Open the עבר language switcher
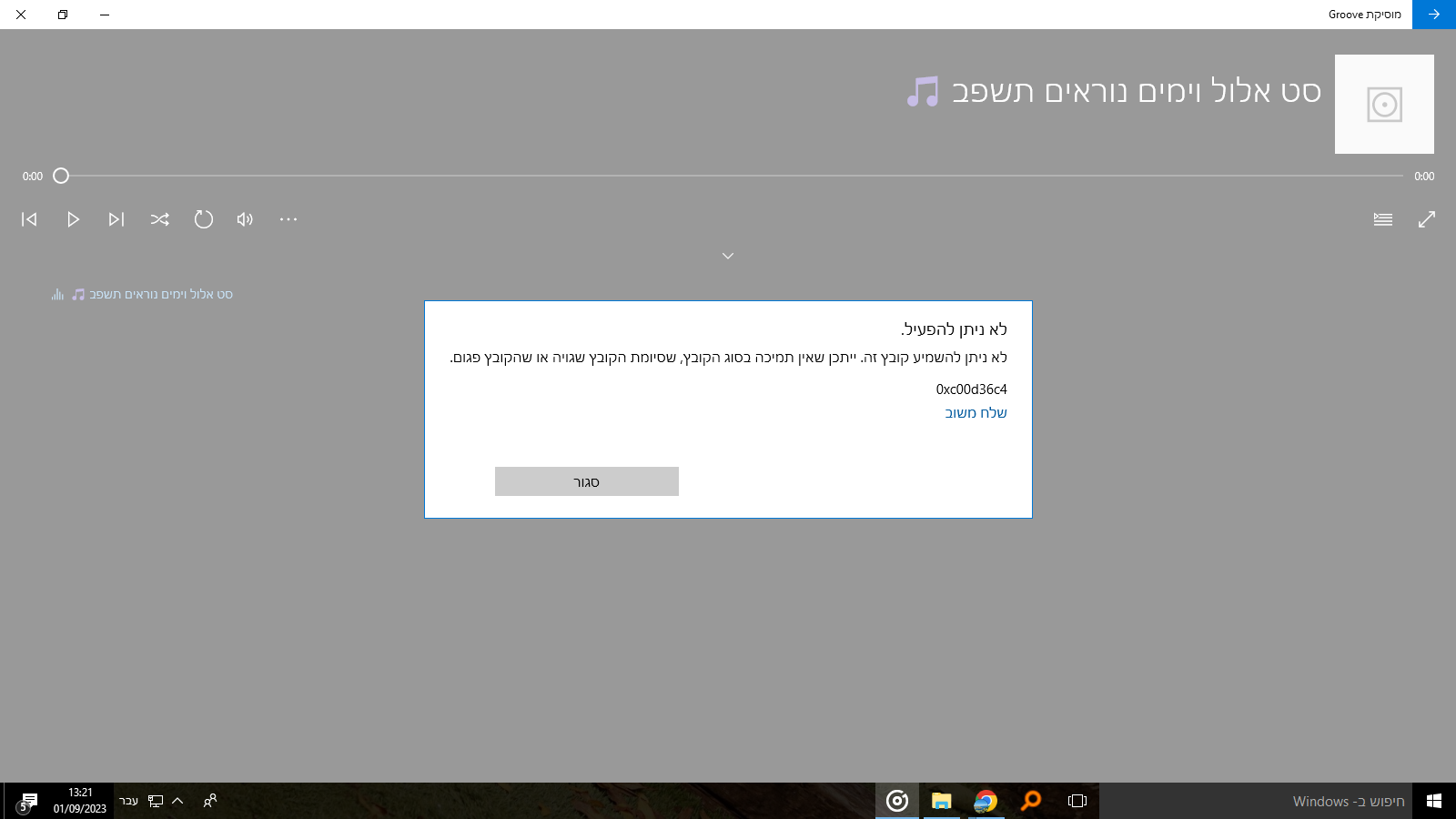Screen dimensions: 1456x819 [x=130, y=801]
